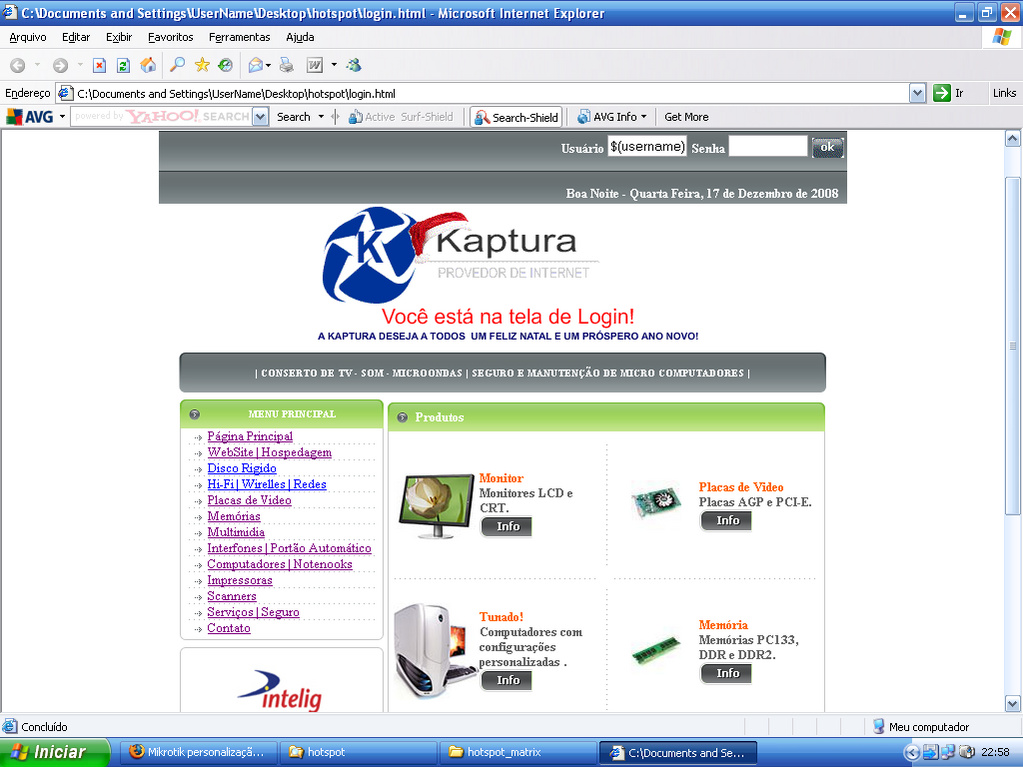1023x767 pixels.
Task: Click Firefox Mikrotik taskbar button
Action: (x=200, y=752)
